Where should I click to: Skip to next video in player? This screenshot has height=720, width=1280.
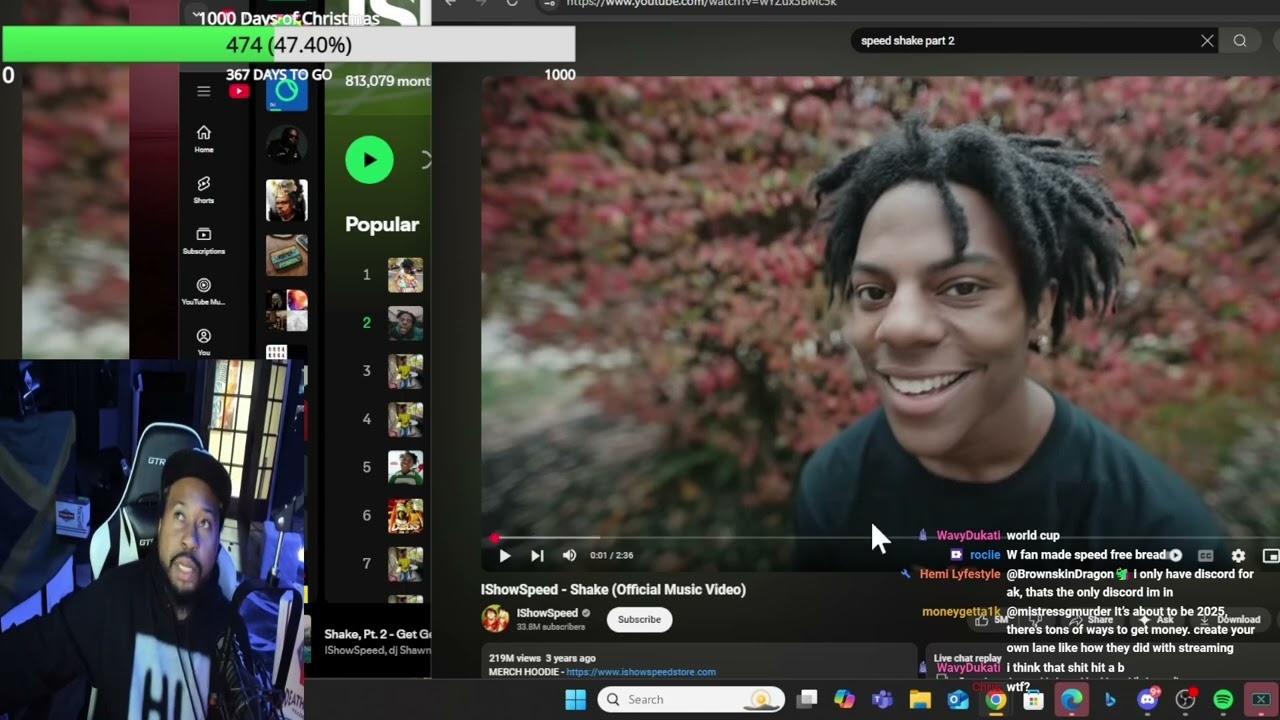pyautogui.click(x=537, y=556)
